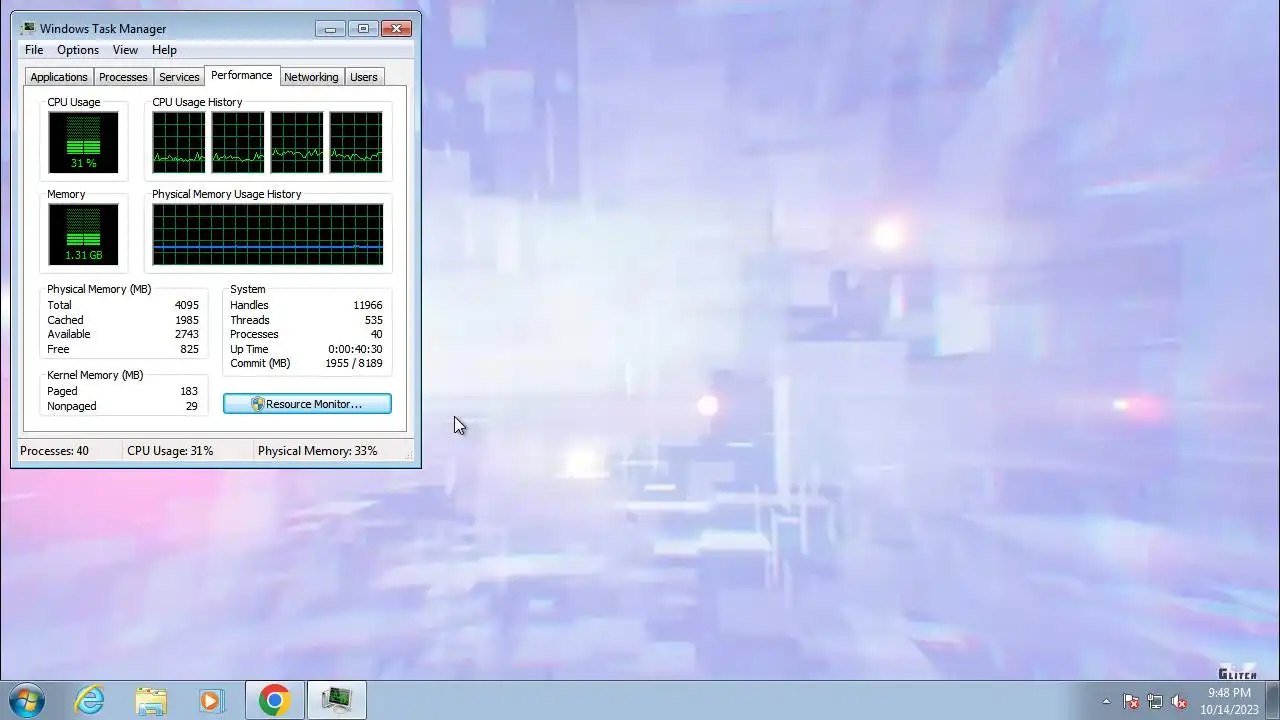1280x720 pixels.
Task: Select the Performance tab
Action: [241, 75]
